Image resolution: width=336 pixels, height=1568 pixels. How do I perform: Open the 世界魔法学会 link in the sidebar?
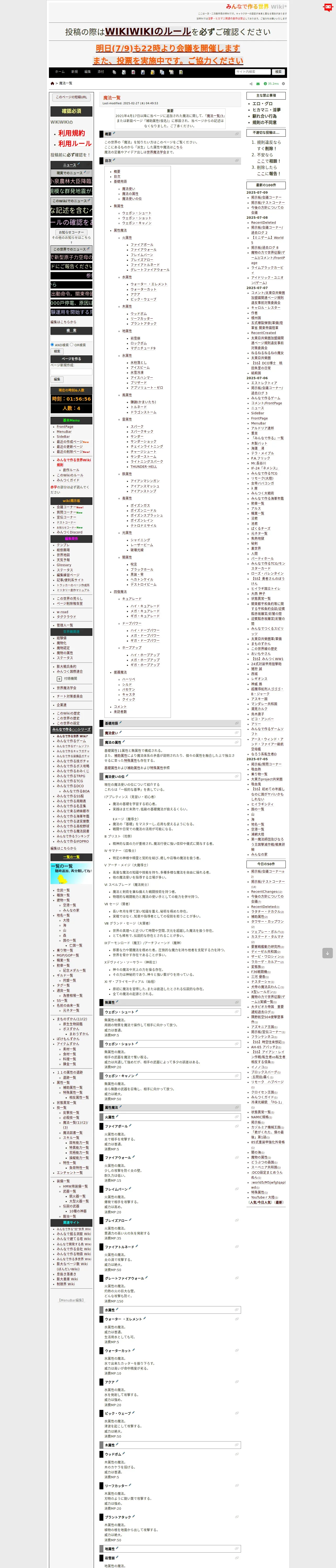click(66, 688)
